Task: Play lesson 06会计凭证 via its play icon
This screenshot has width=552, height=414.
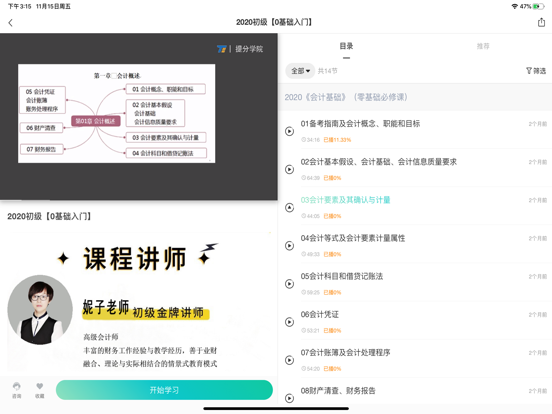Action: (289, 322)
